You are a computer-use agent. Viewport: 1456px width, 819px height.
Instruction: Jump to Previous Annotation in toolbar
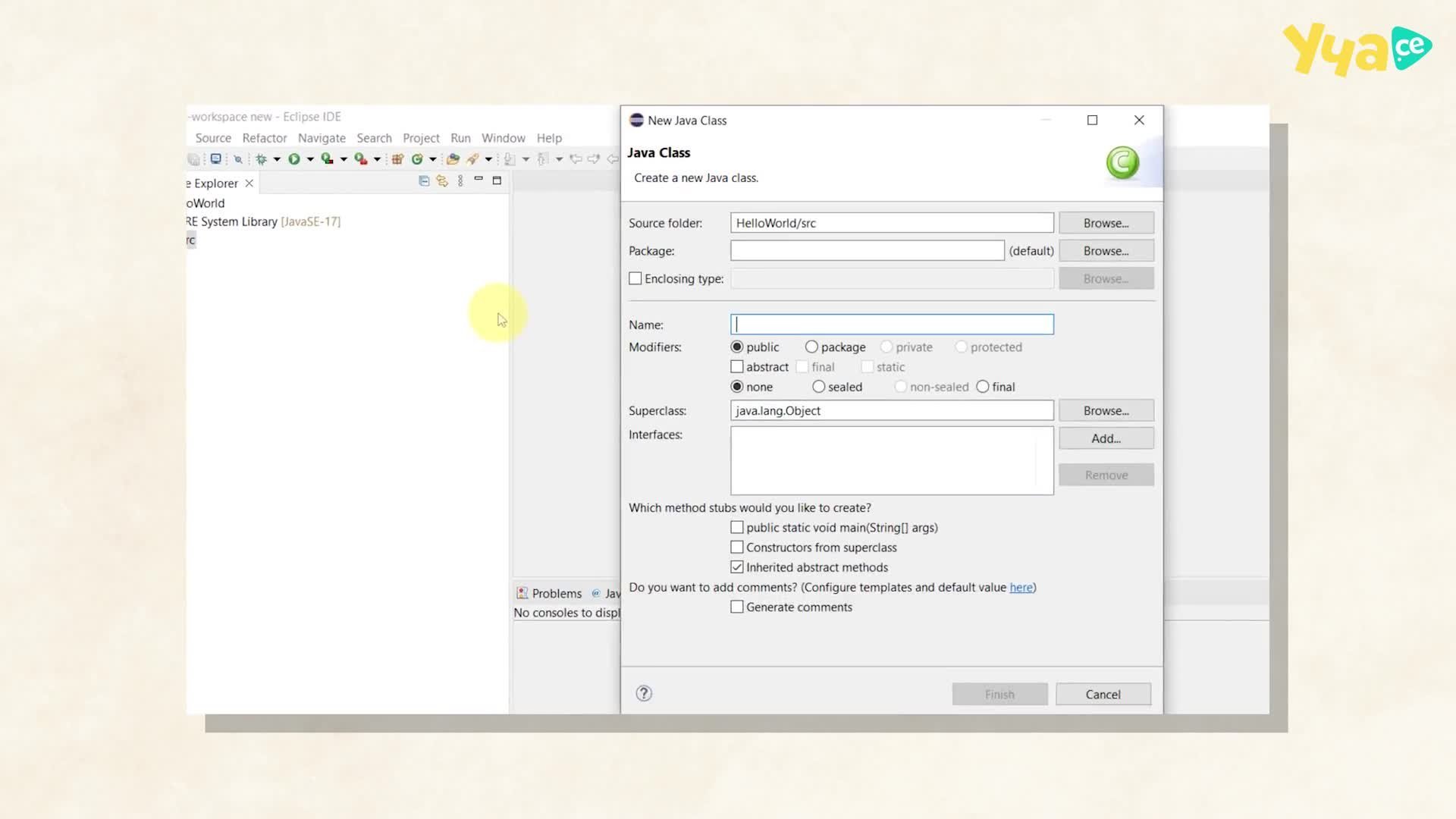pyautogui.click(x=543, y=158)
